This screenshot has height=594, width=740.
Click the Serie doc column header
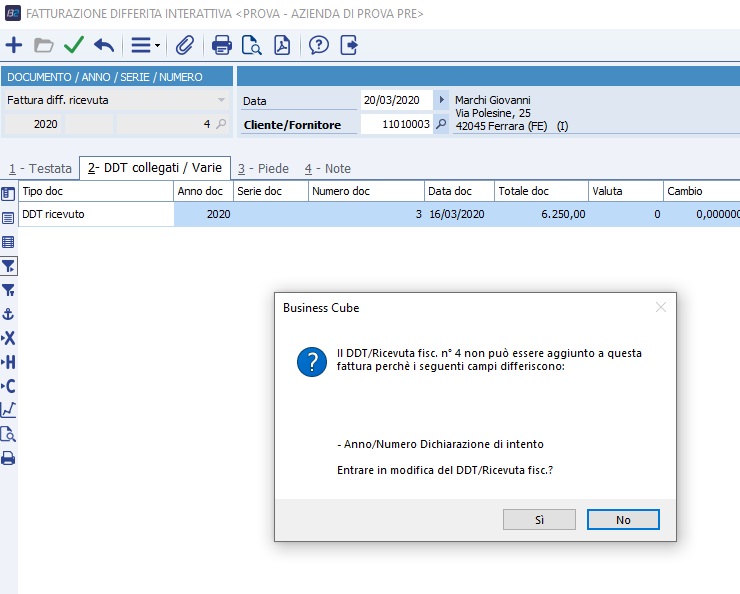click(271, 191)
